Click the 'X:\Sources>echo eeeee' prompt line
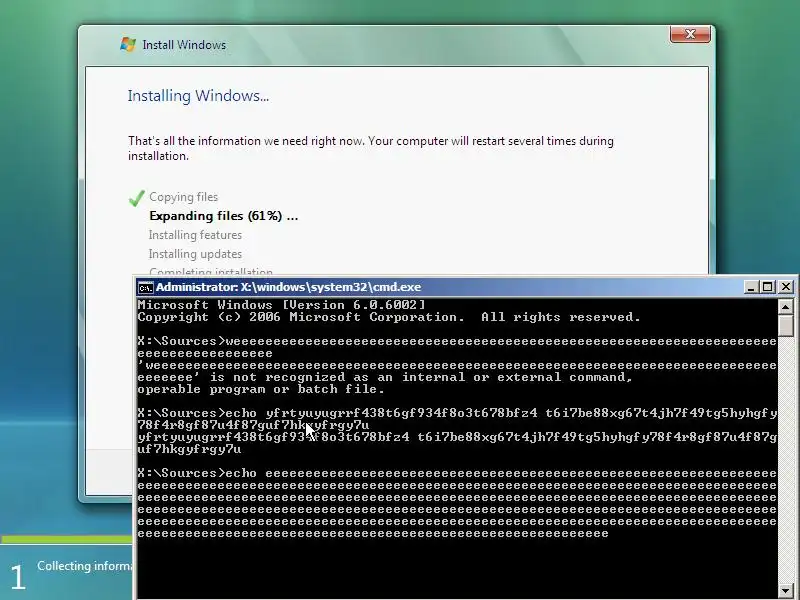 (x=457, y=473)
